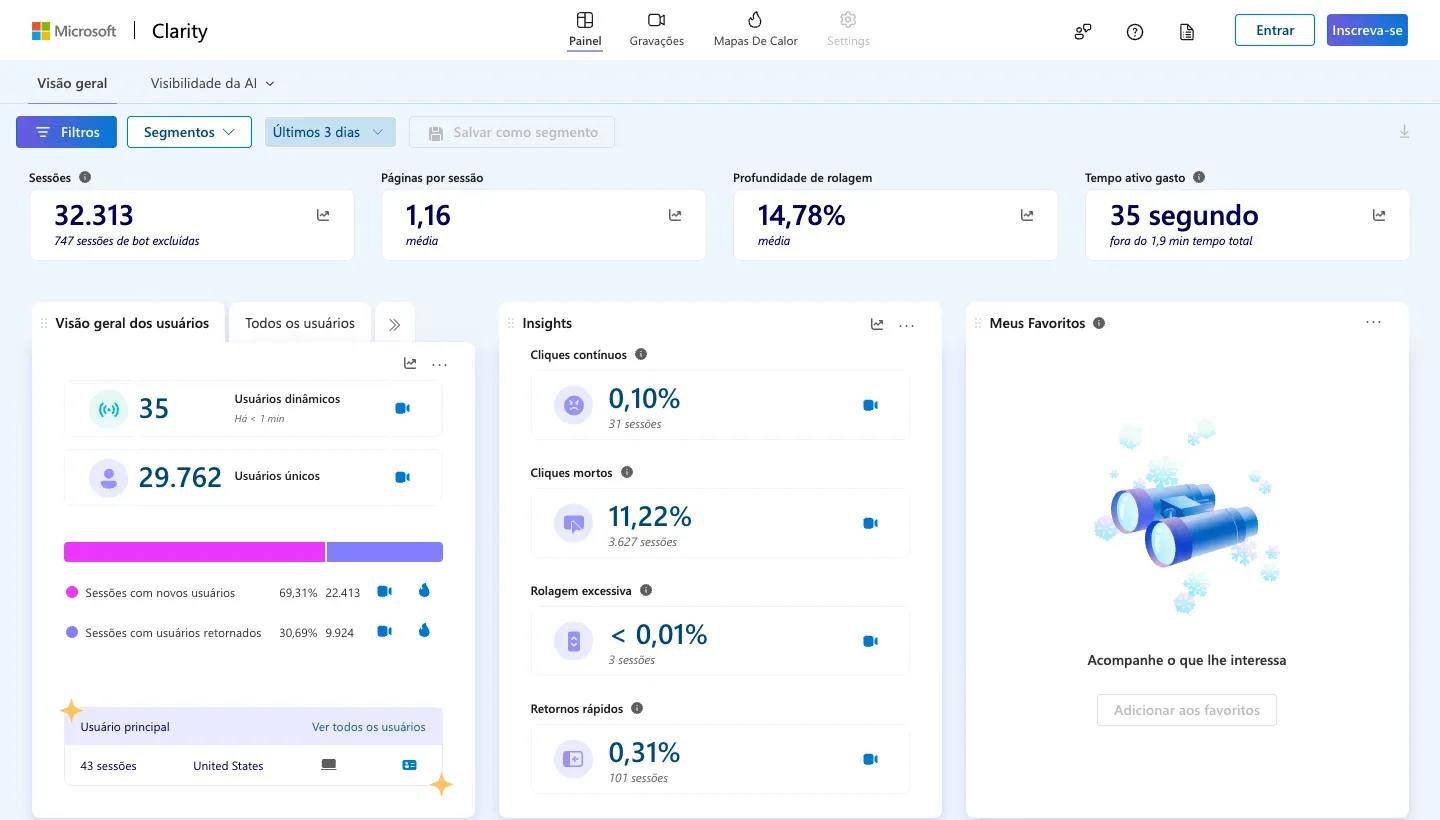Screen dimensions: 1440x820
Task: Click the Inscreva-se button
Action: 1367,30
